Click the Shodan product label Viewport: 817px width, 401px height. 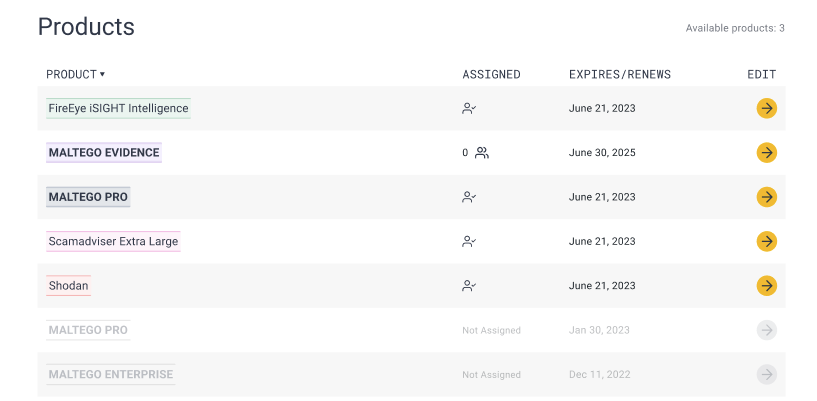click(68, 286)
